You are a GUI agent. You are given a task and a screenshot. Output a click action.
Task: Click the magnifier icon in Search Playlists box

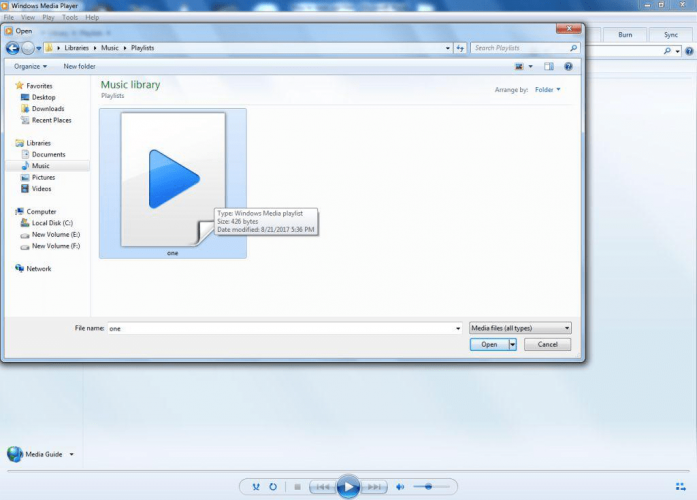click(x=573, y=48)
